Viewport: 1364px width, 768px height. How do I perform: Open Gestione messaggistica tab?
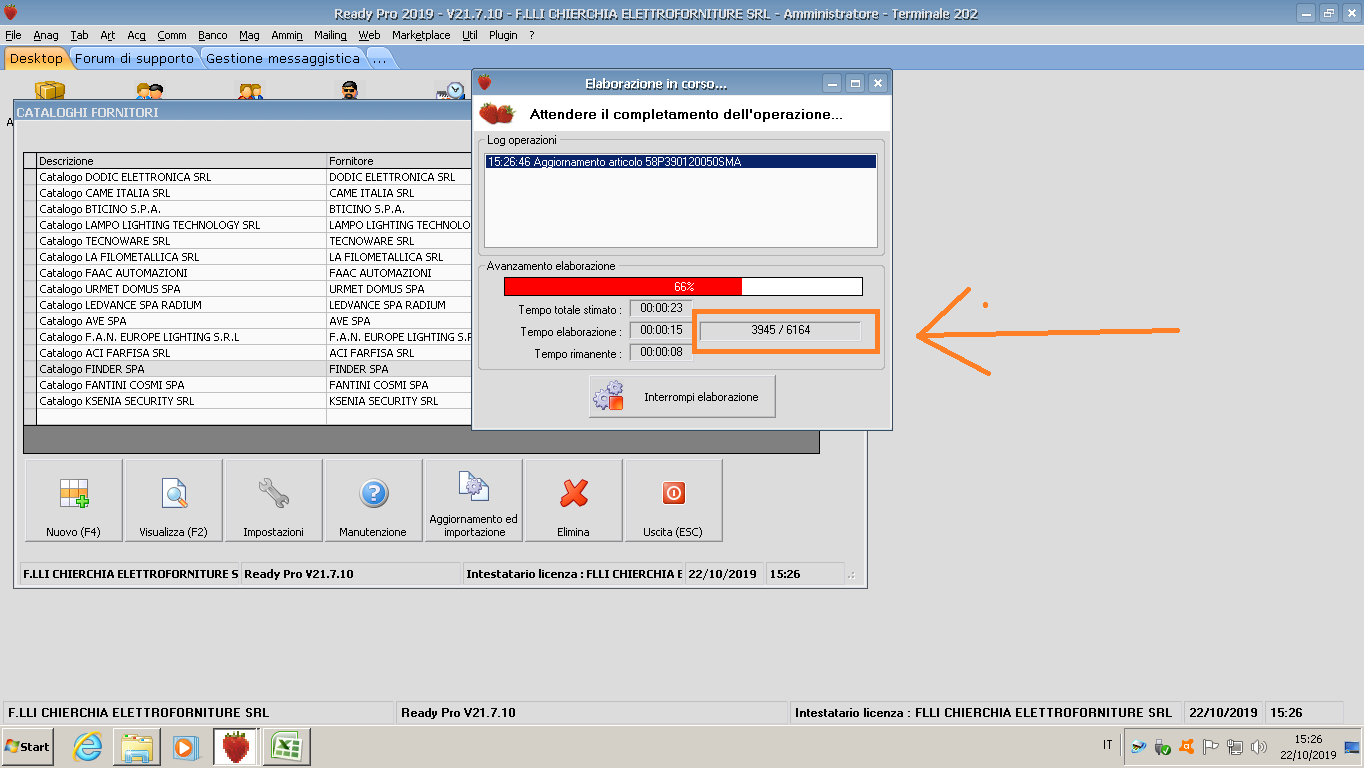click(x=283, y=58)
